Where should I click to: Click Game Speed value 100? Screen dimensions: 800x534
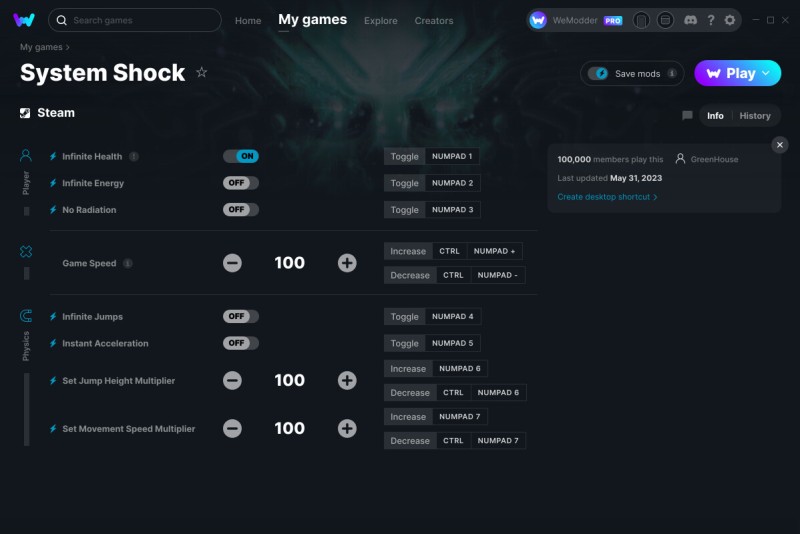point(289,263)
